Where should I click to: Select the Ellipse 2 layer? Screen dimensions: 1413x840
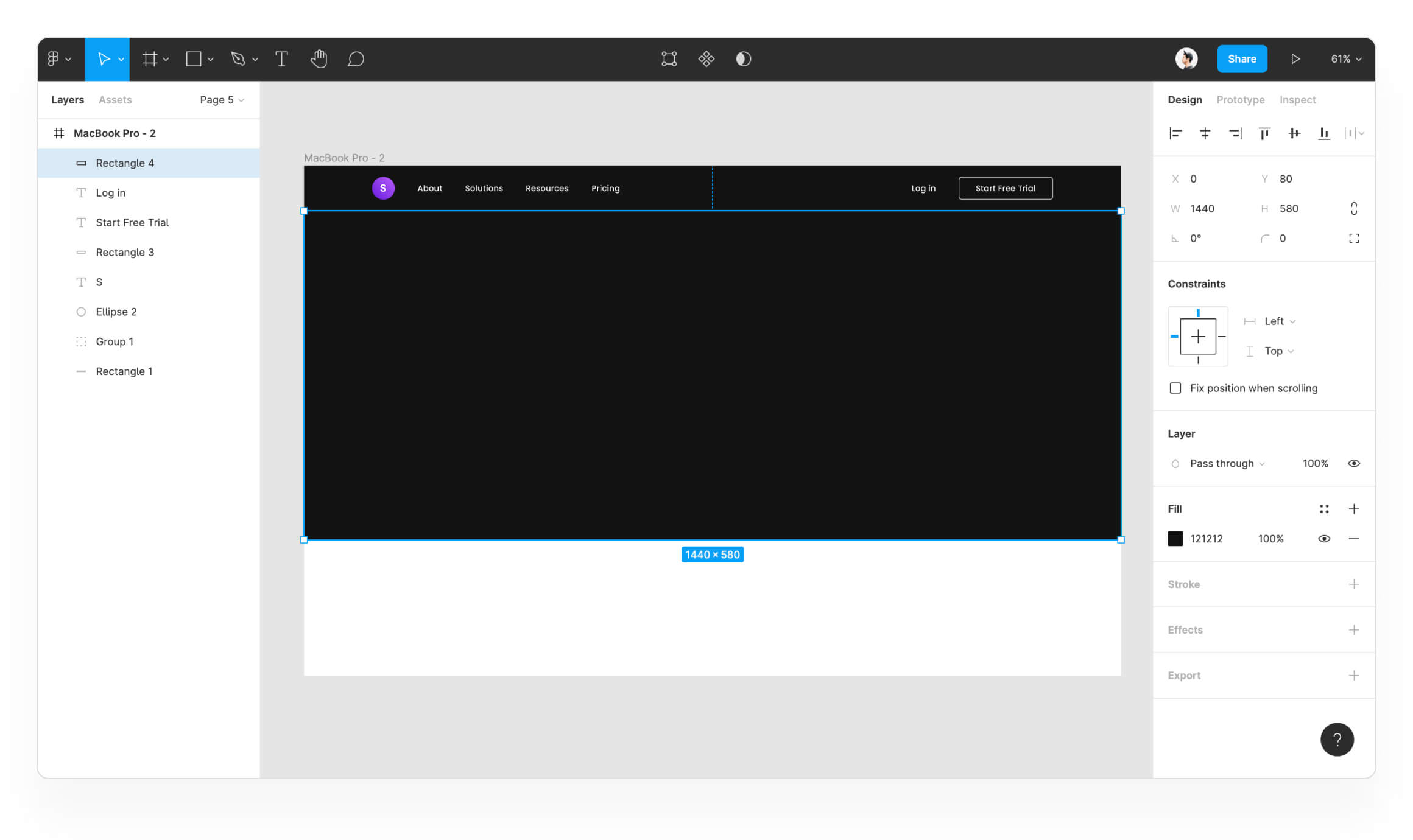(116, 312)
